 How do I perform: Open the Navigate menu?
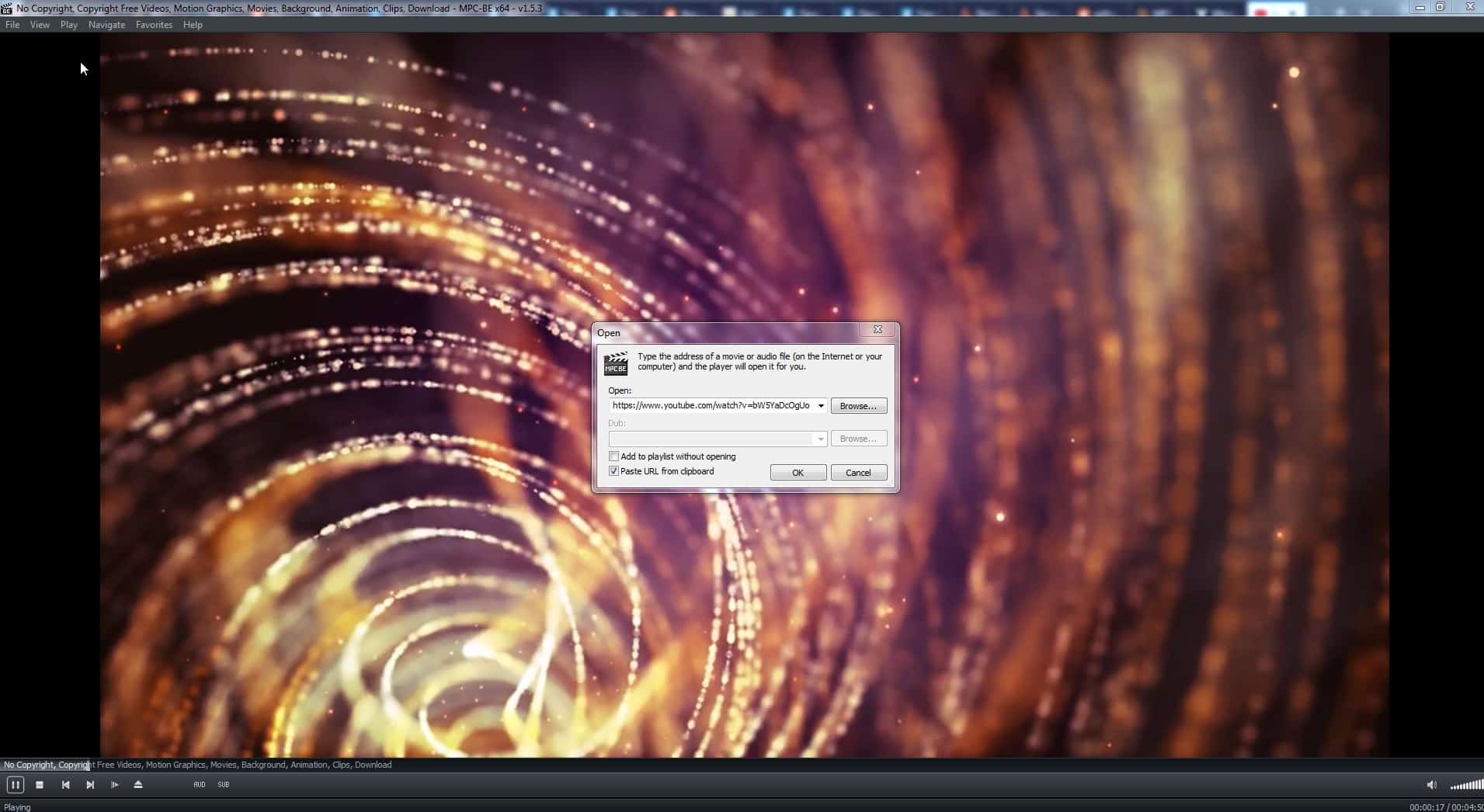pos(106,24)
